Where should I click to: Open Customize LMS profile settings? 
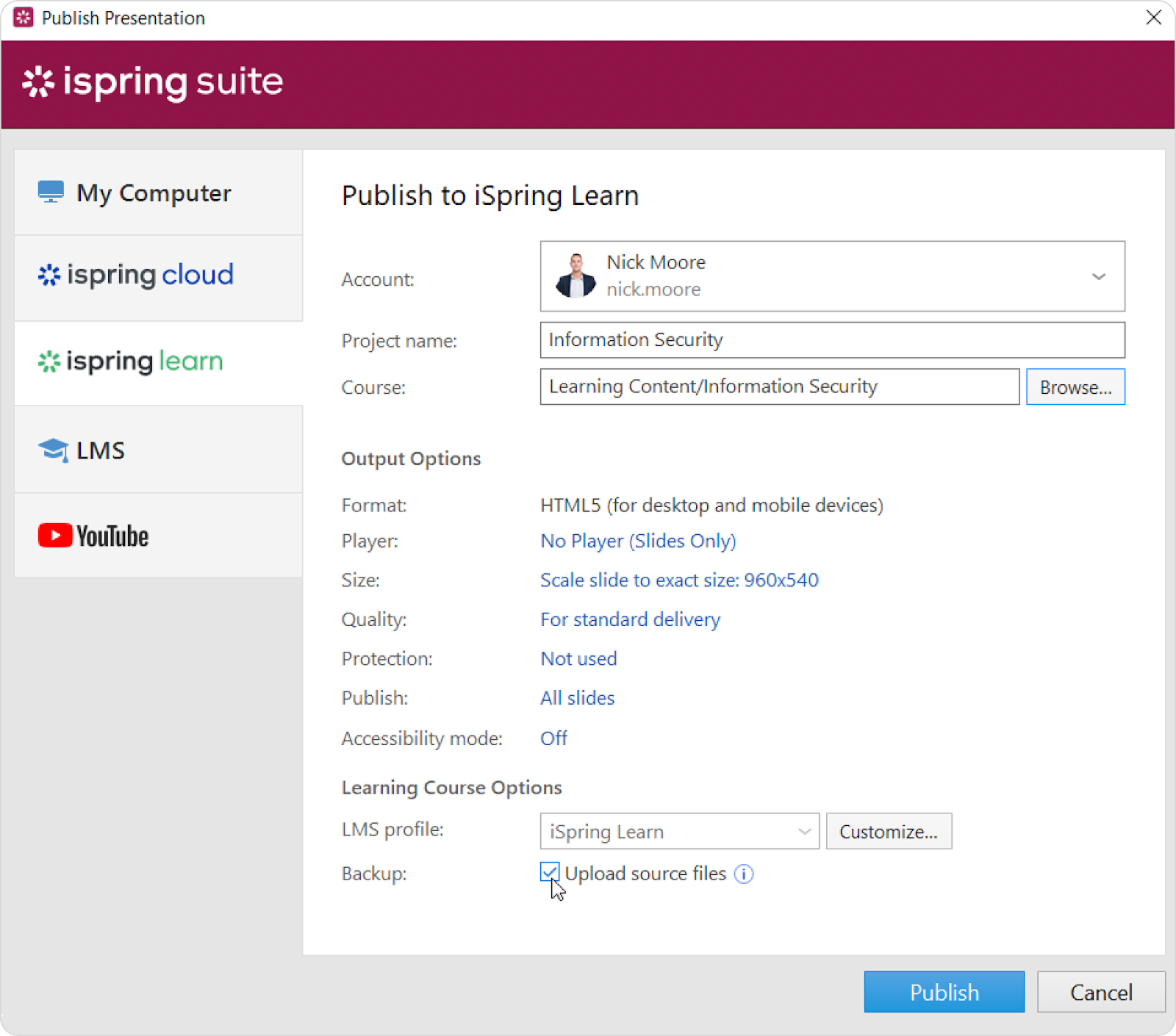(888, 831)
